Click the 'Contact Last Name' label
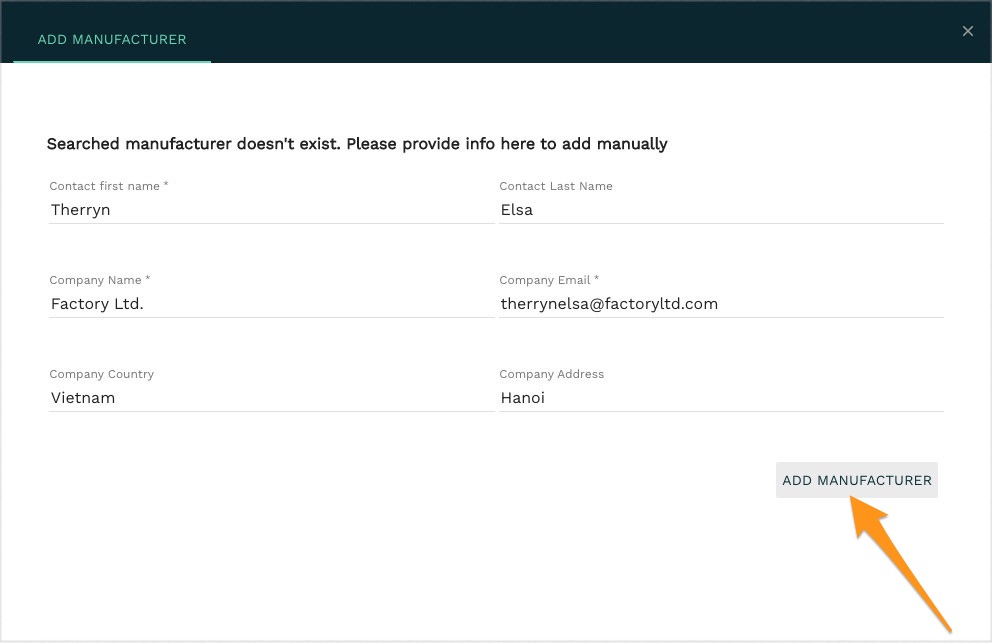Screen dimensions: 992x644 click(x=555, y=186)
